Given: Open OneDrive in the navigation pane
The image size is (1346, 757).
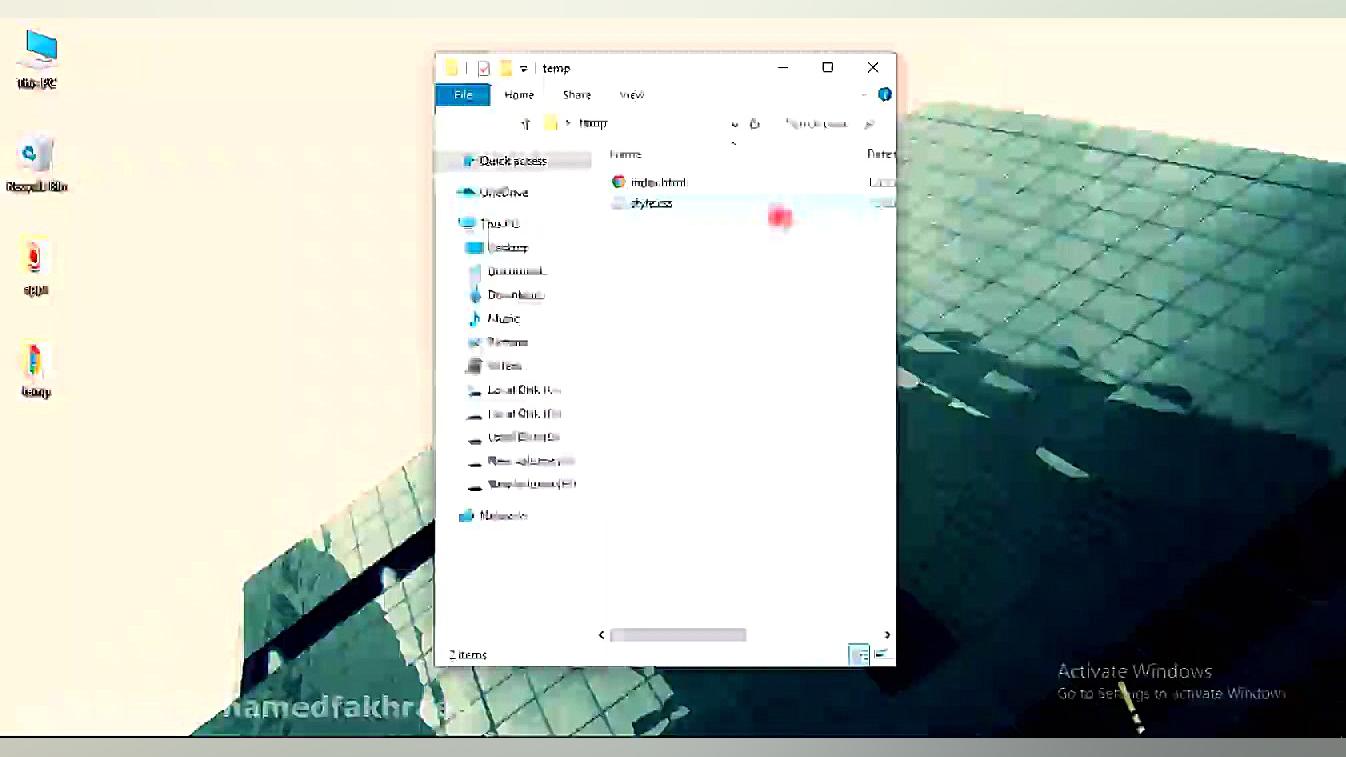Looking at the screenshot, I should (503, 192).
